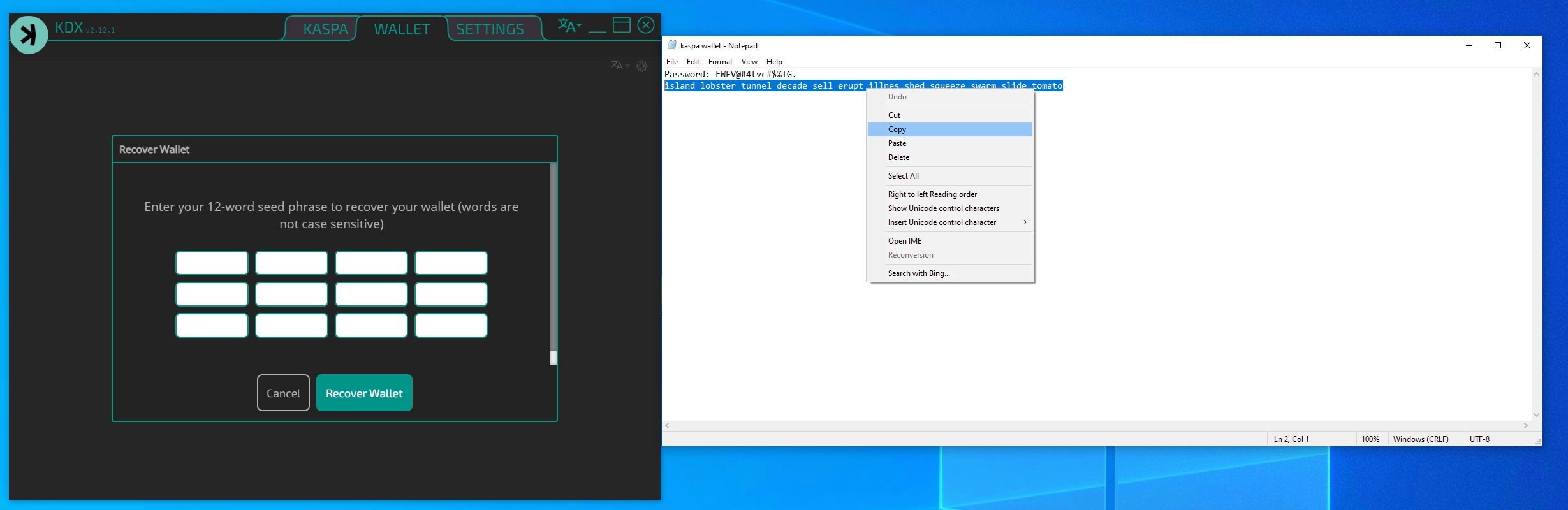The width and height of the screenshot is (1568, 510).
Task: Click the Password line in Notepad
Action: click(x=731, y=75)
